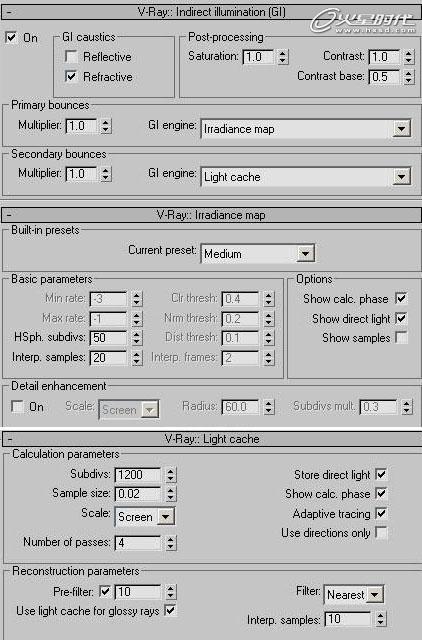The height and width of the screenshot is (640, 422).
Task: Adjust the Saturation spinner arrows
Action: [x=283, y=57]
